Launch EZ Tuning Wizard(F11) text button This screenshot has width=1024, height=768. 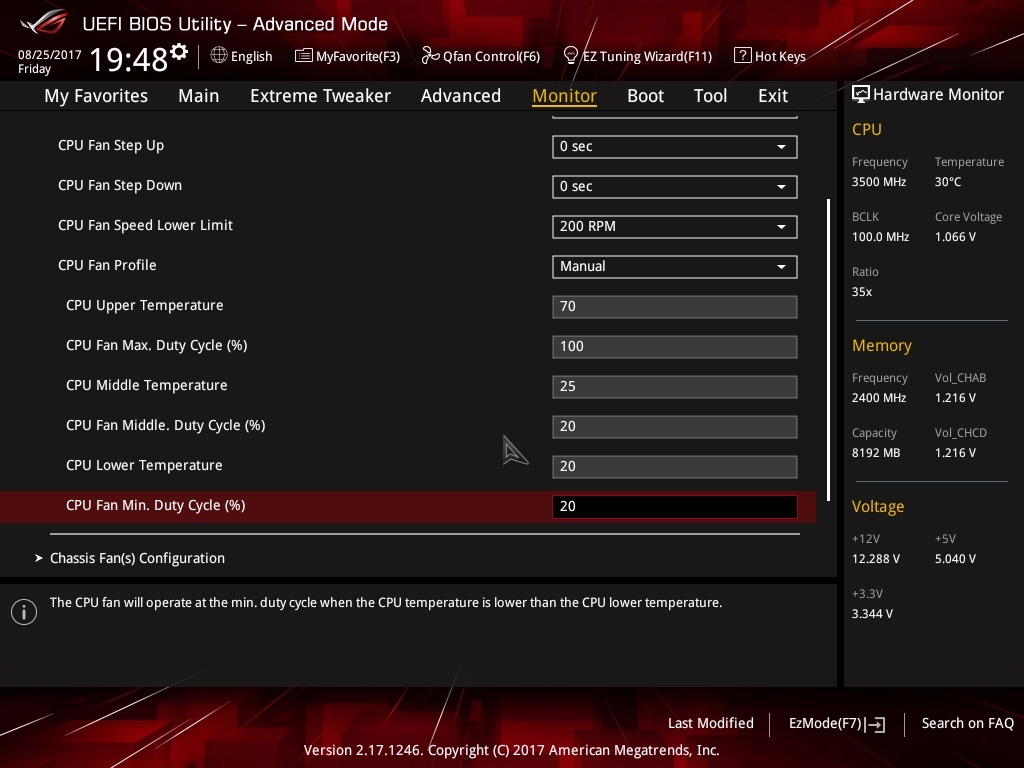[x=647, y=56]
